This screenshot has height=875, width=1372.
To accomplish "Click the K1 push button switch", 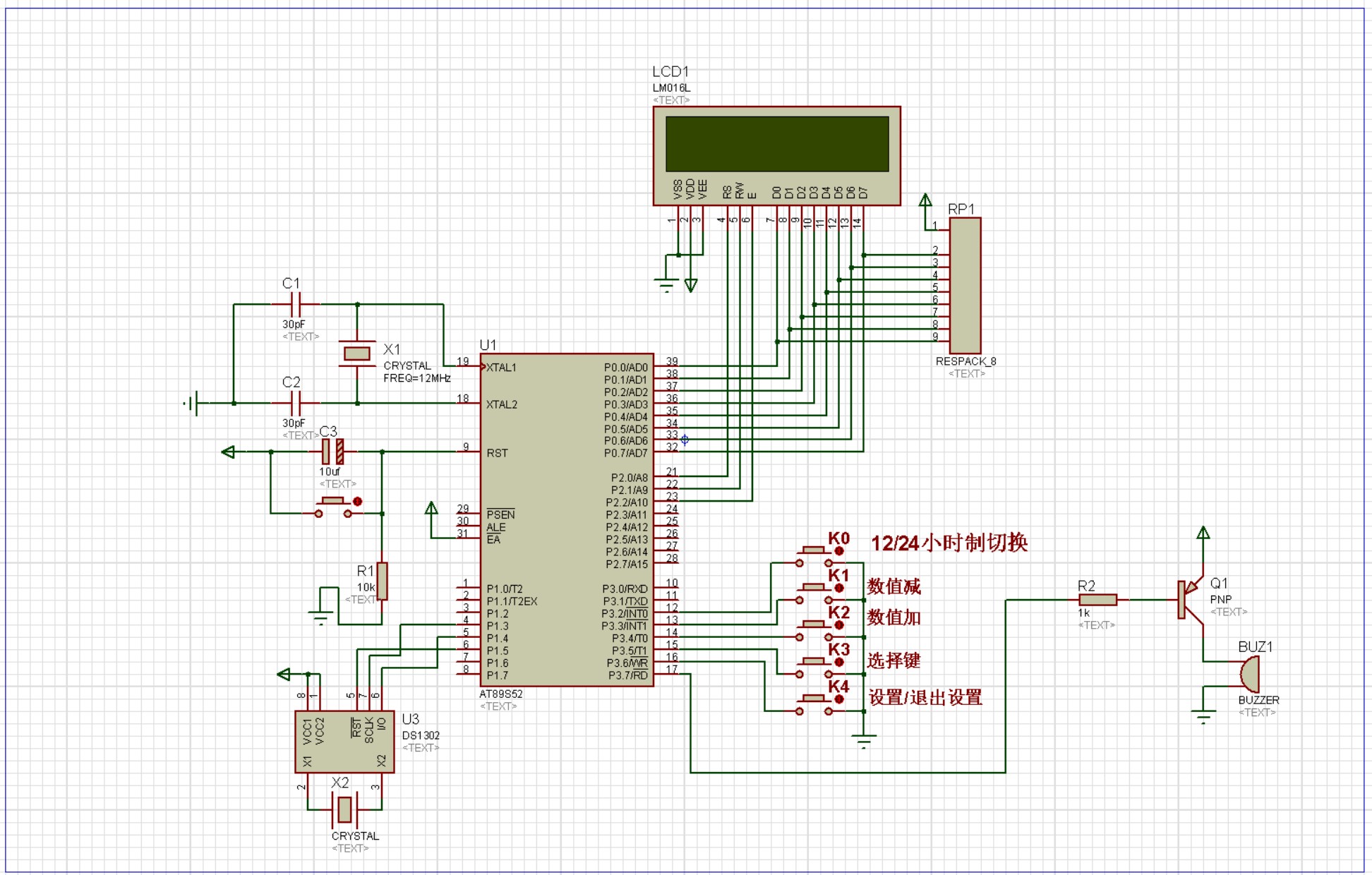I will [x=814, y=593].
